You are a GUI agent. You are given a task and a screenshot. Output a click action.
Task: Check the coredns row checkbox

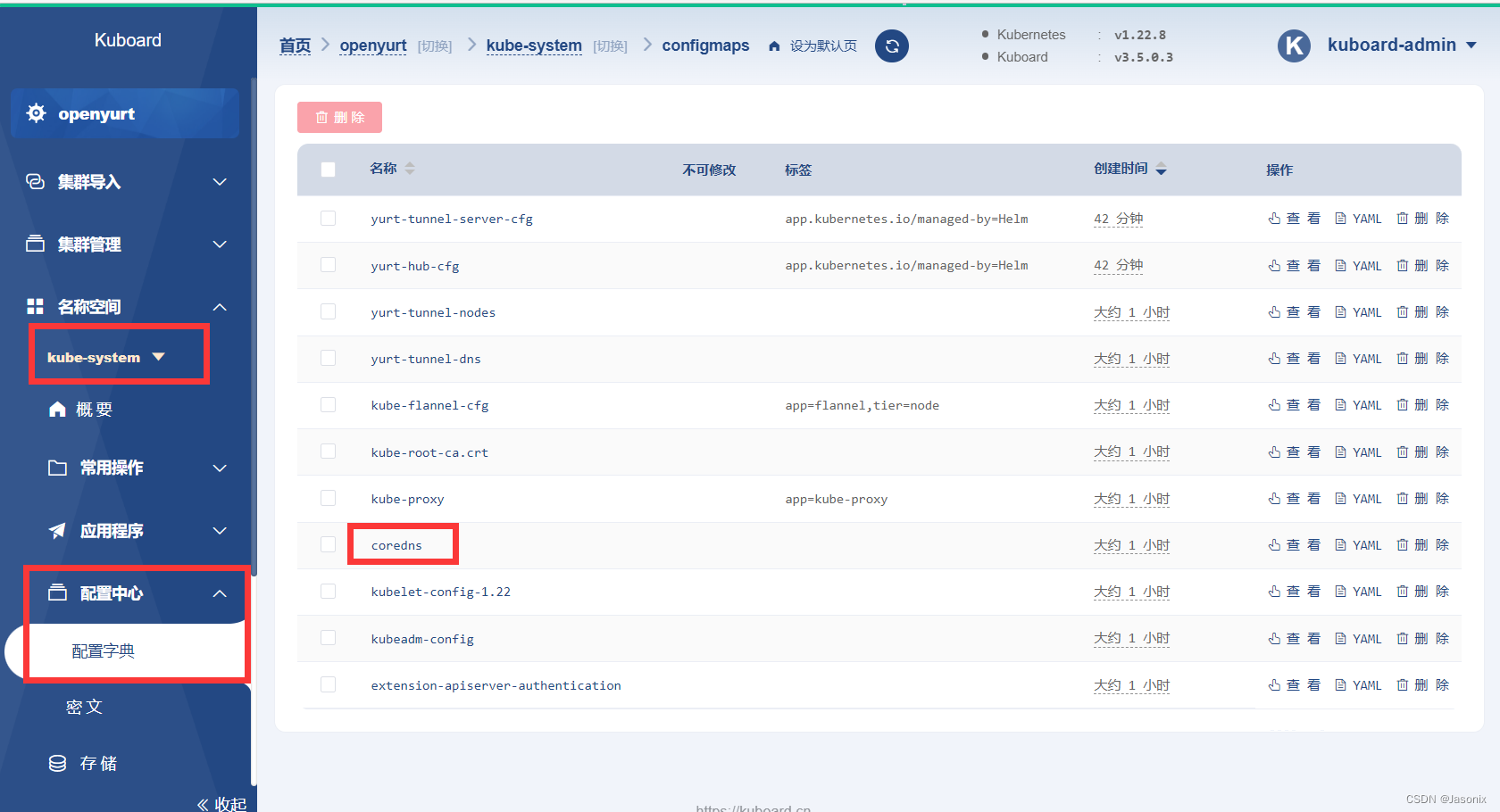(328, 544)
